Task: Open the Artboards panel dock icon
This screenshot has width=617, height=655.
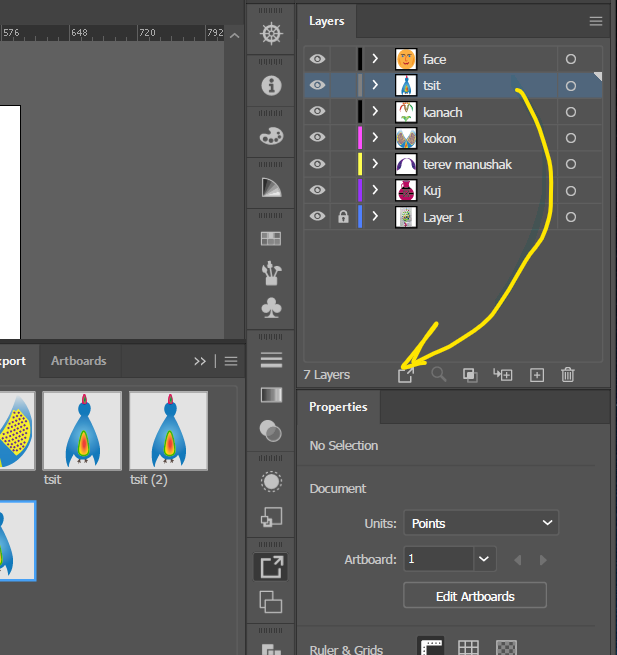Action: (271, 602)
